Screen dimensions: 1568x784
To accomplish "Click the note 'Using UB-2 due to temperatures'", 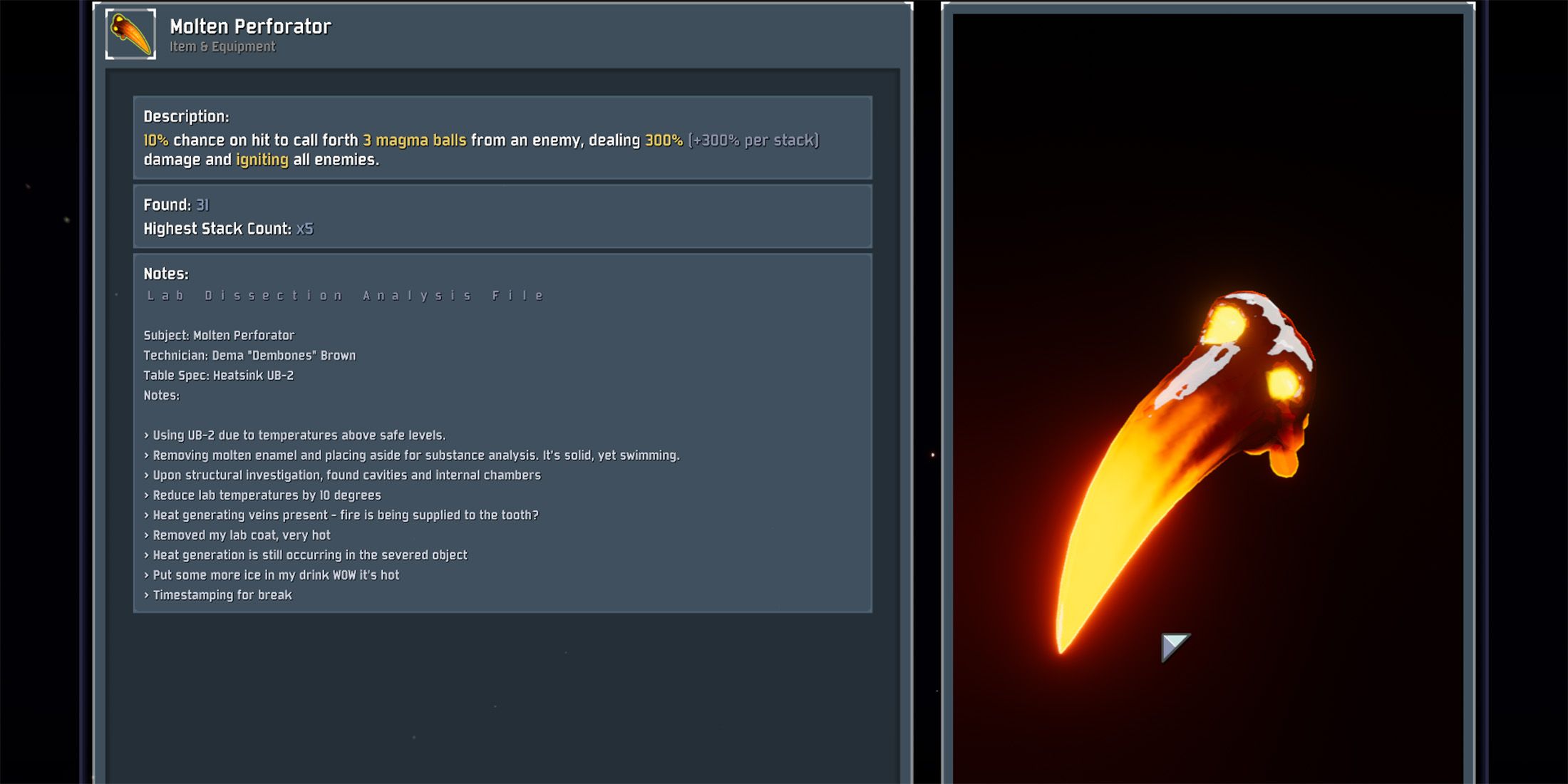I will coord(294,435).
